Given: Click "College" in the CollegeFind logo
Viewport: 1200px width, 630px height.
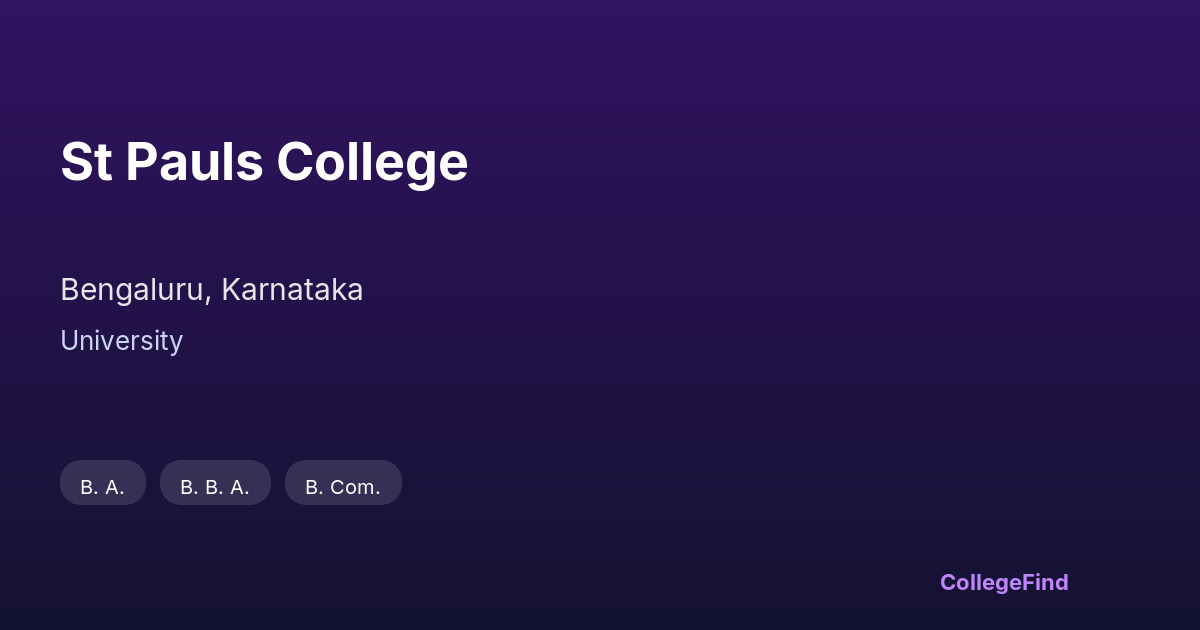Looking at the screenshot, I should tap(981, 582).
